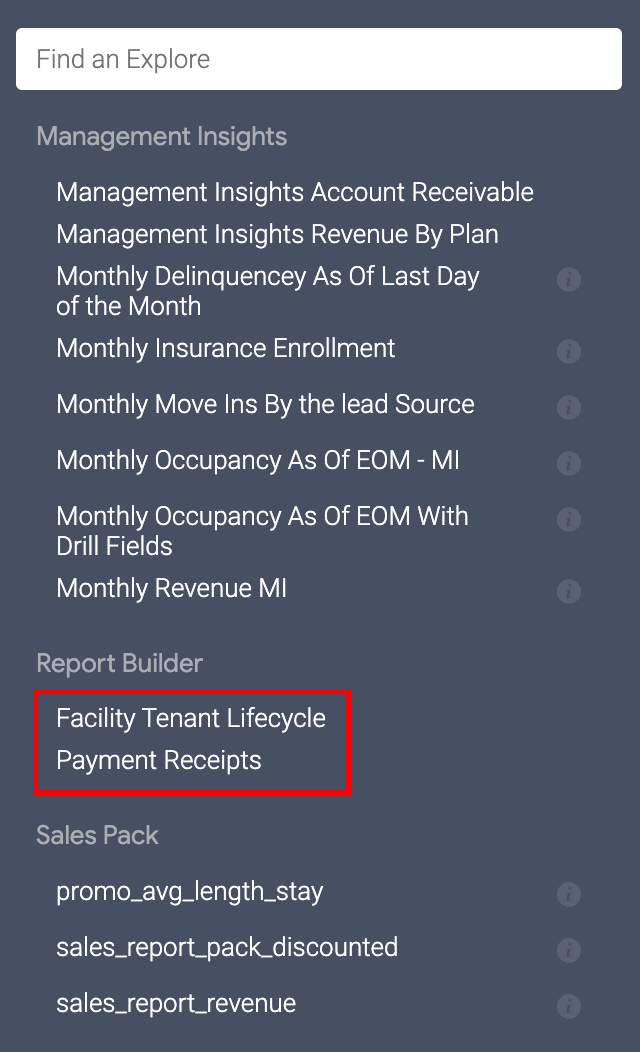Click info icon beside Monthly Delinquencey explore
This screenshot has height=1052, width=640.
568,279
